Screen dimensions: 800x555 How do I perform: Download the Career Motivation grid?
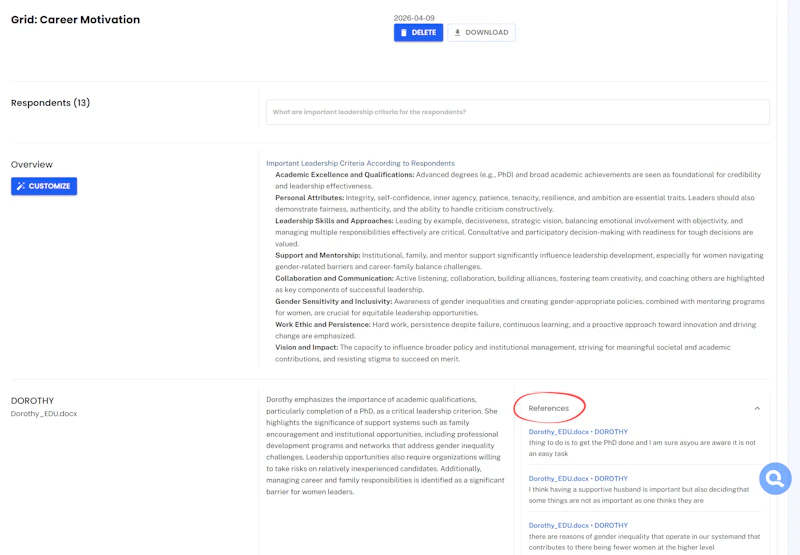(481, 33)
